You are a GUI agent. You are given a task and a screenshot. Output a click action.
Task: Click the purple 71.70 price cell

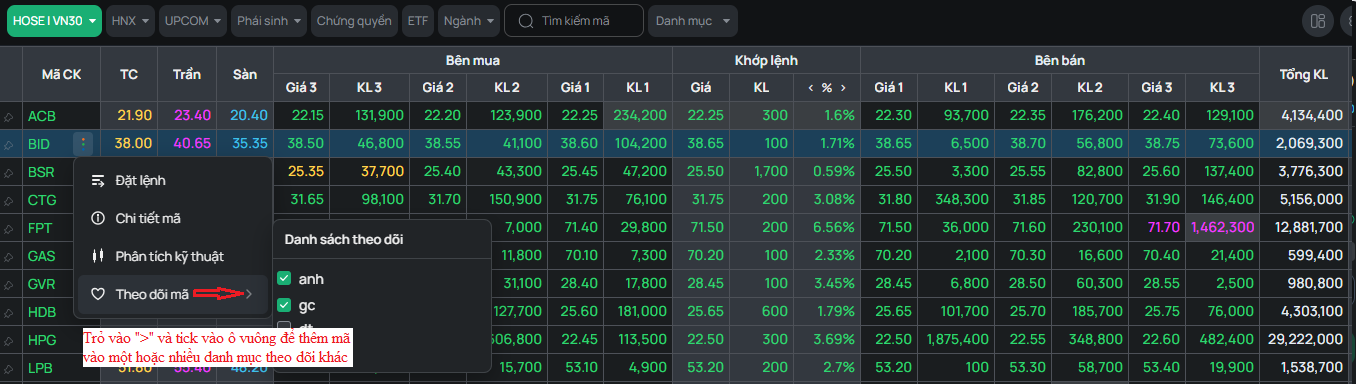[1156, 228]
